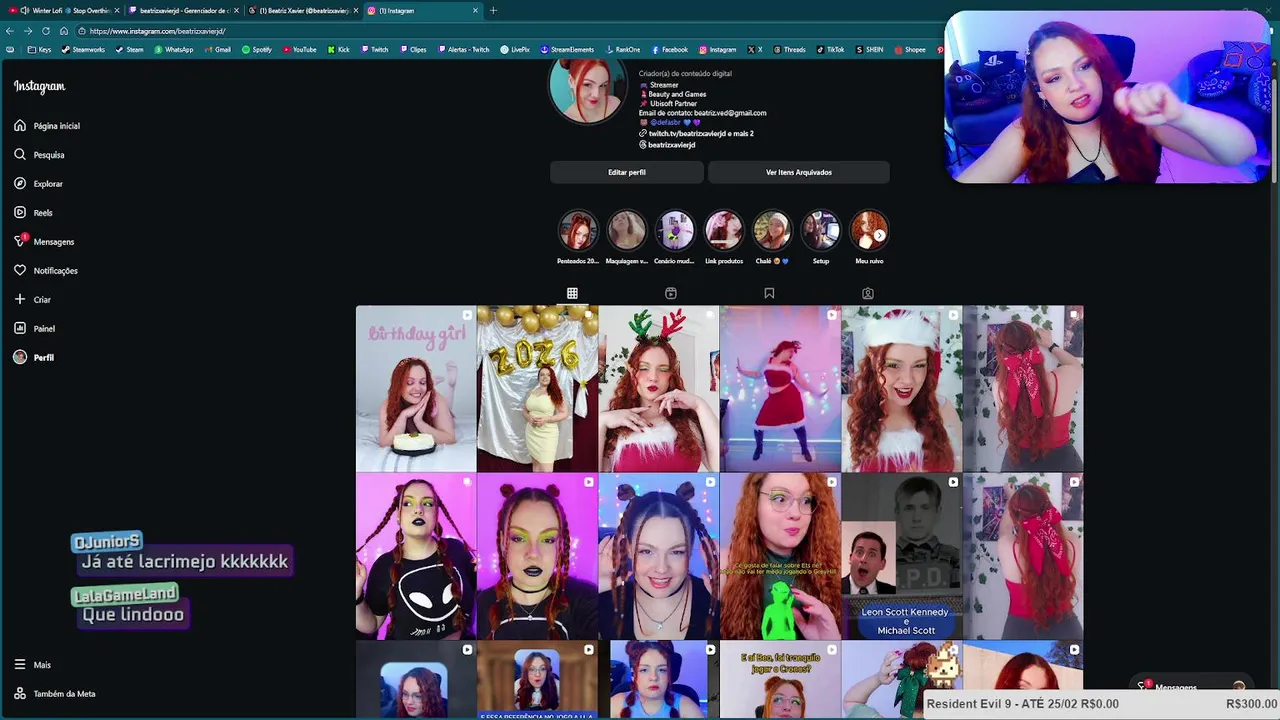The width and height of the screenshot is (1280, 720).
Task: Open the 2026 gold balloons post
Action: pos(537,388)
